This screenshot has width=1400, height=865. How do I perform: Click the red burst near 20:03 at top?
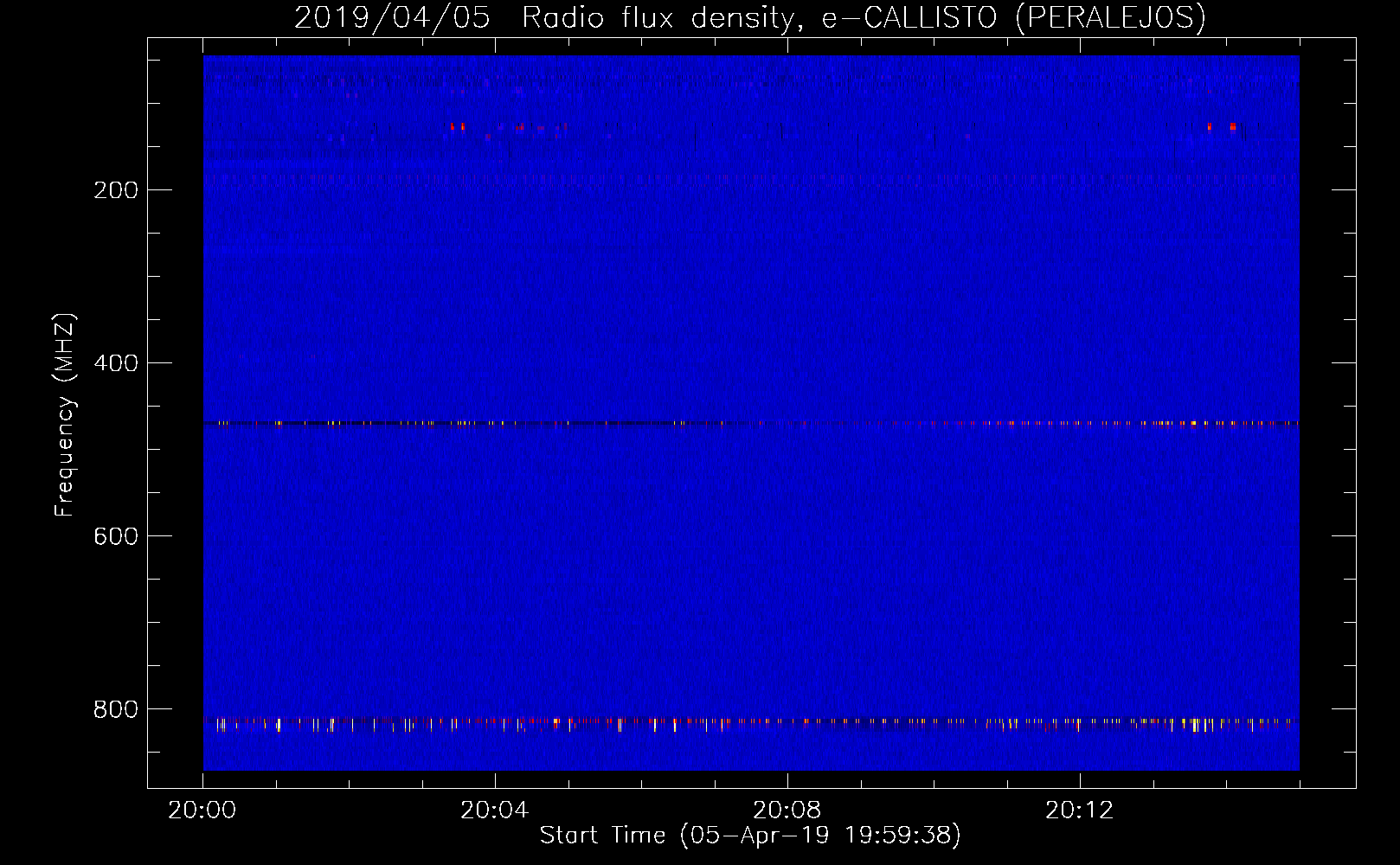[x=458, y=126]
